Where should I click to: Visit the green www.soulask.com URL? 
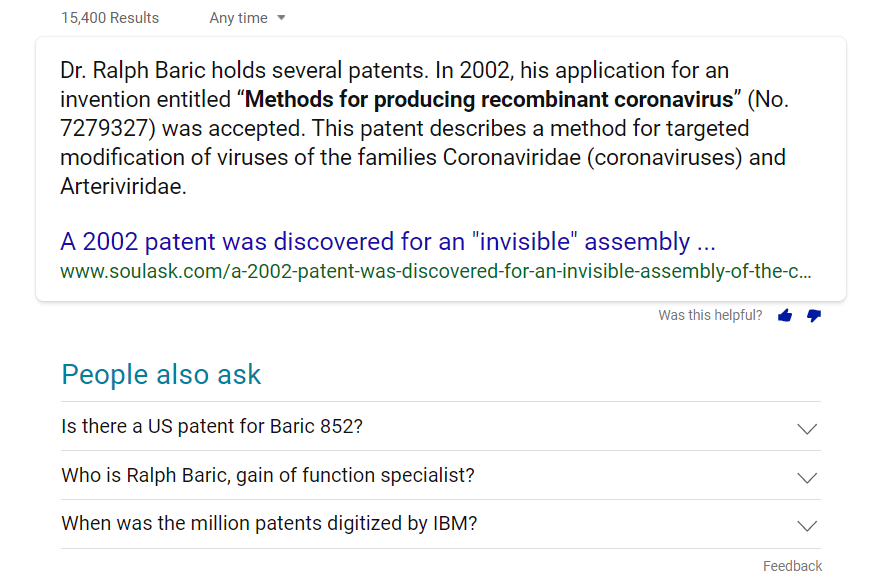[436, 272]
